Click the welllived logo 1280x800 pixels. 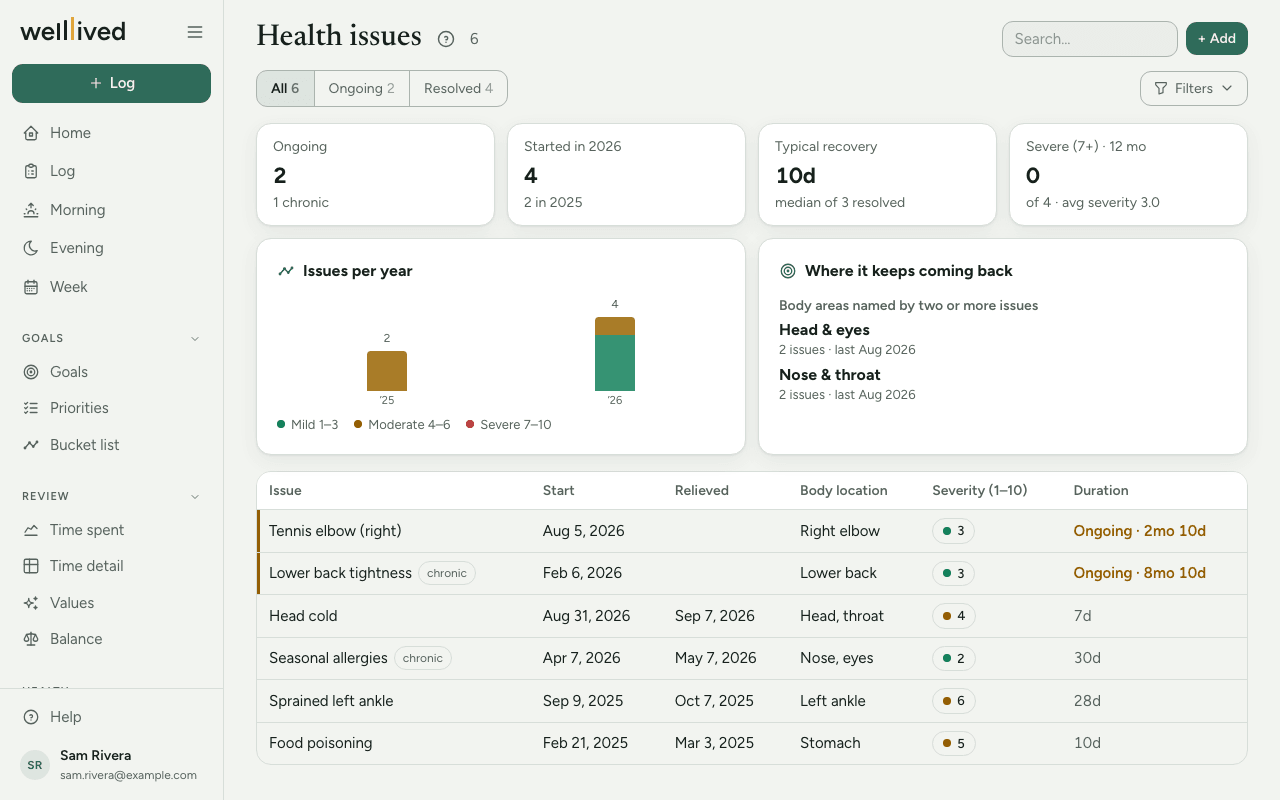(x=73, y=31)
